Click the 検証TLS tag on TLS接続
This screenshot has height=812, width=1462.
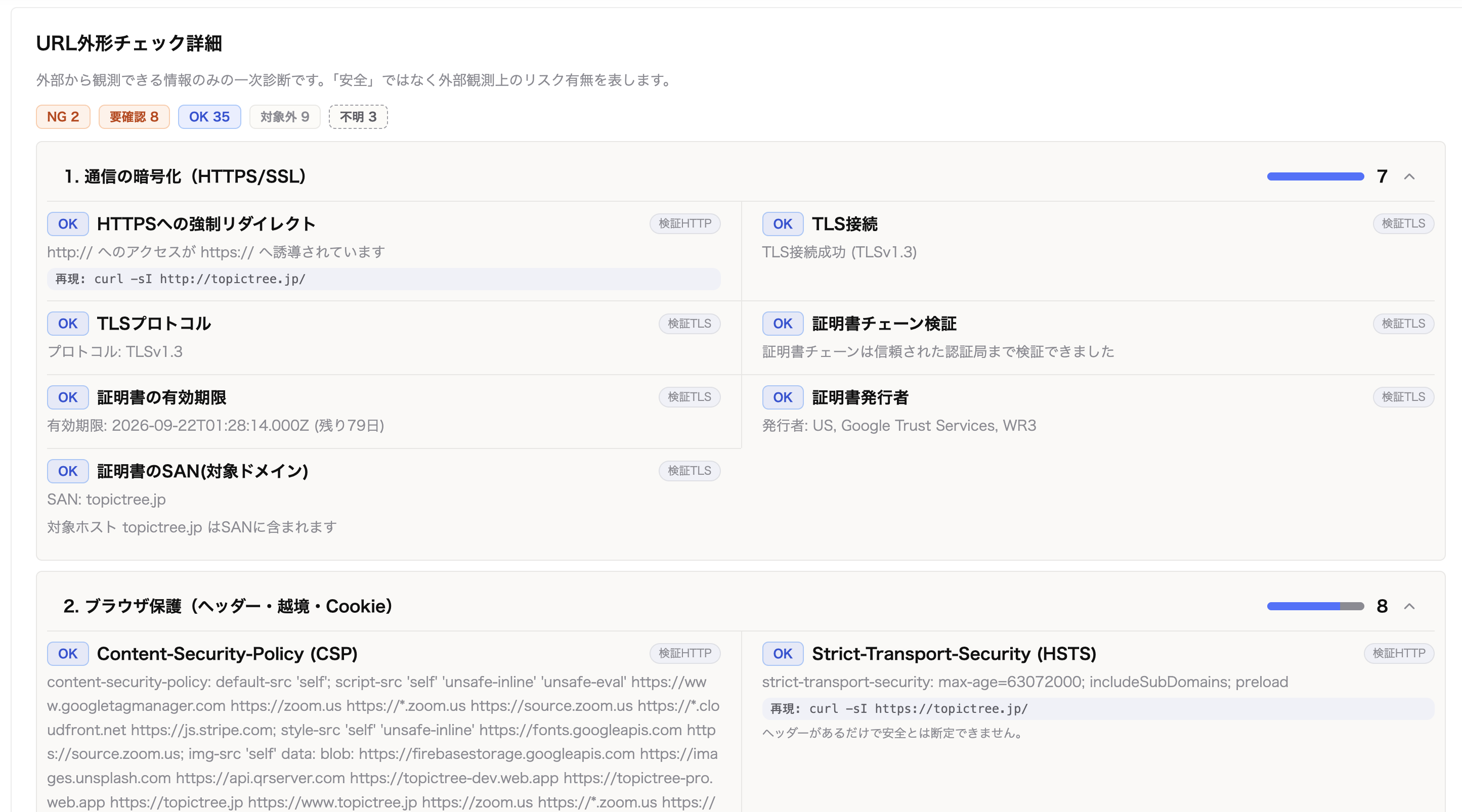click(1403, 224)
